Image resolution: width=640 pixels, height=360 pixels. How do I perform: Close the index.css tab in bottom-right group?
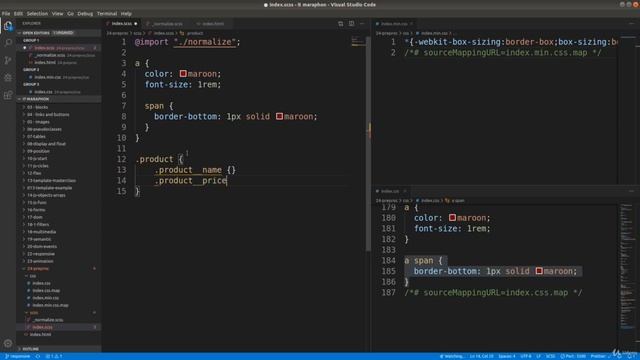point(405,191)
